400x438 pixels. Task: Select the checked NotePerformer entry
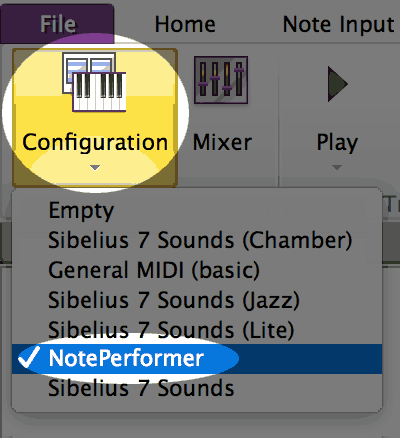197,359
